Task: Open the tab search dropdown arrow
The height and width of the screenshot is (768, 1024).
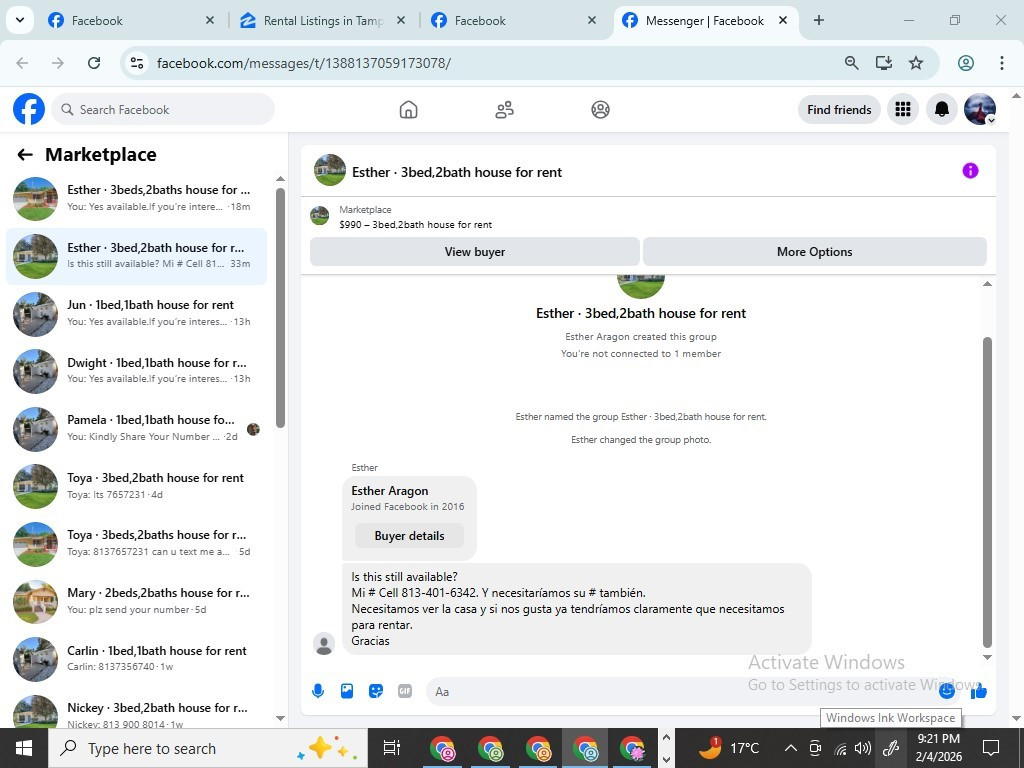Action: (20, 20)
